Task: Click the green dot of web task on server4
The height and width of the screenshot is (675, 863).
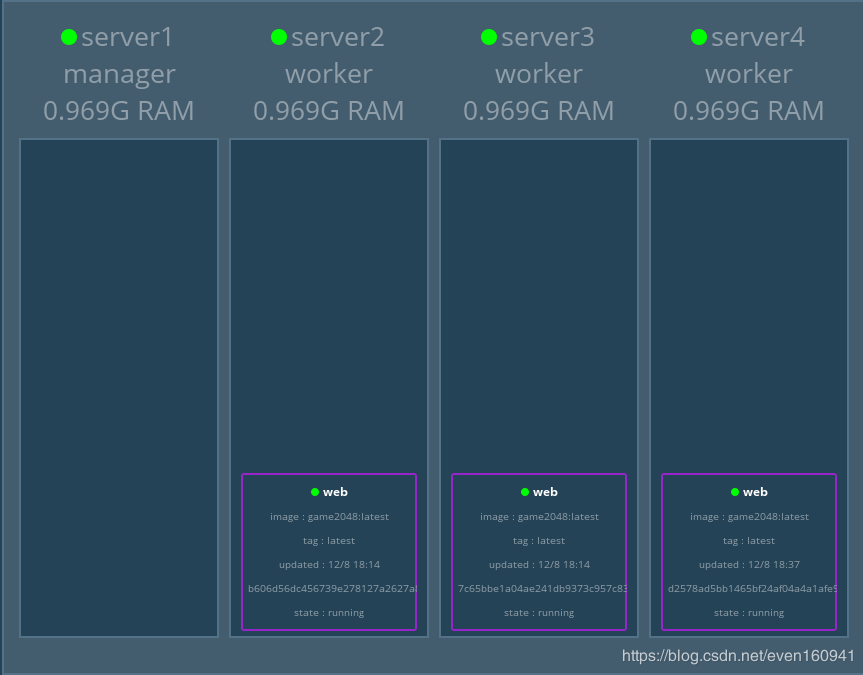Action: click(x=735, y=492)
